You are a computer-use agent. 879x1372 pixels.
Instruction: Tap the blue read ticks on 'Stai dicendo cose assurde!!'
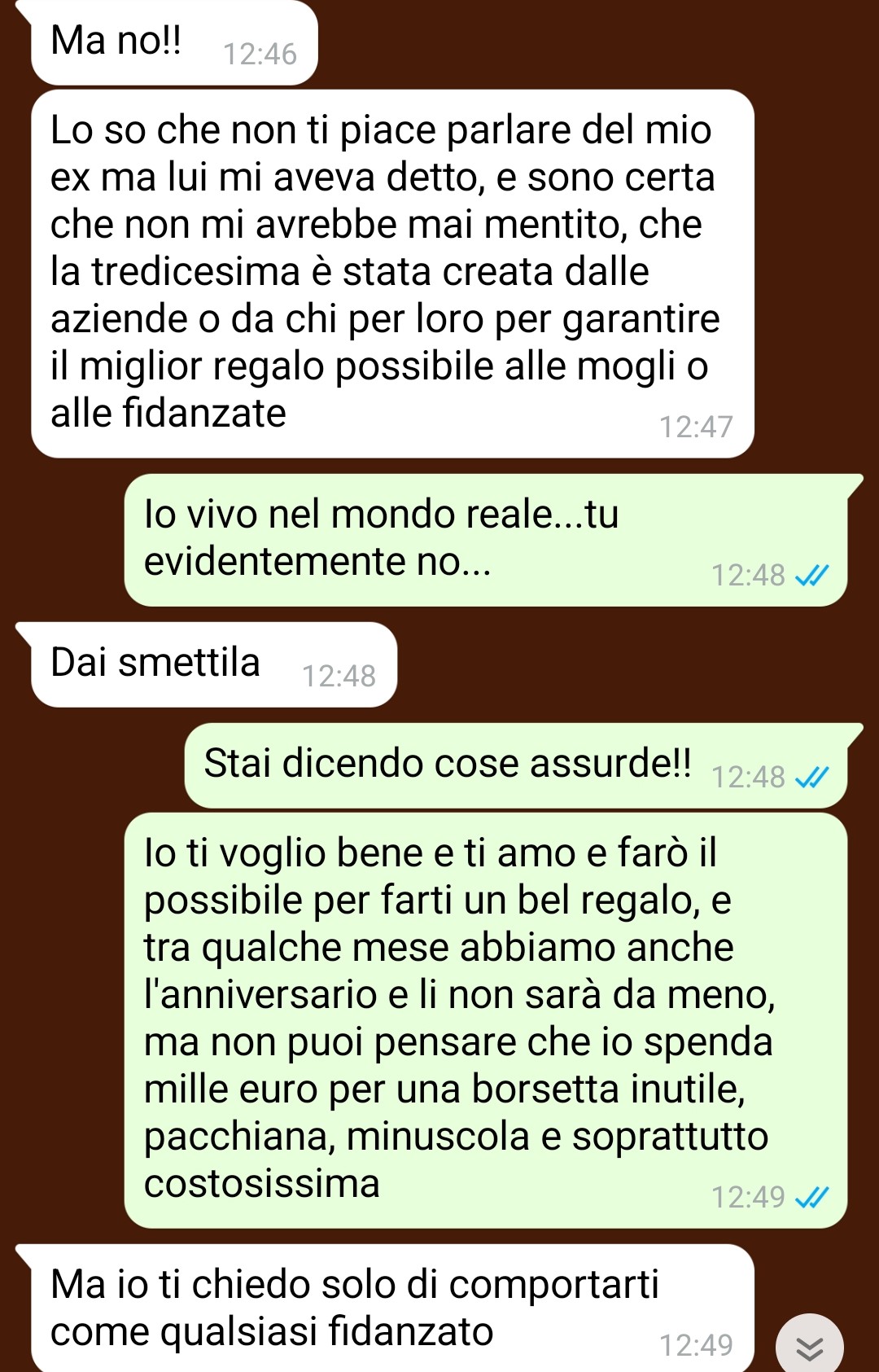pyautogui.click(x=811, y=778)
